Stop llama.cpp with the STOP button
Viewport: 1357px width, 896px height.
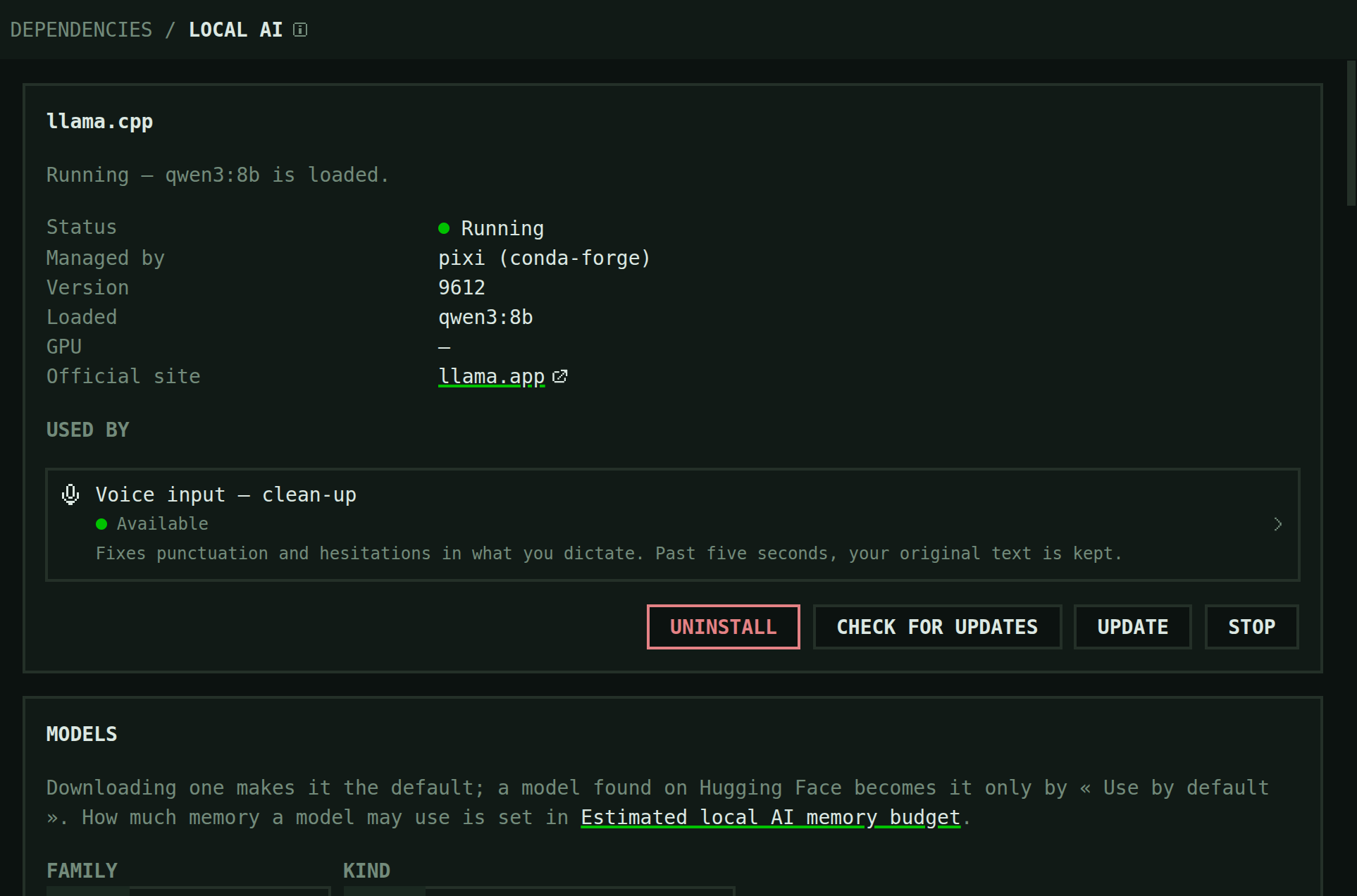[1251, 627]
